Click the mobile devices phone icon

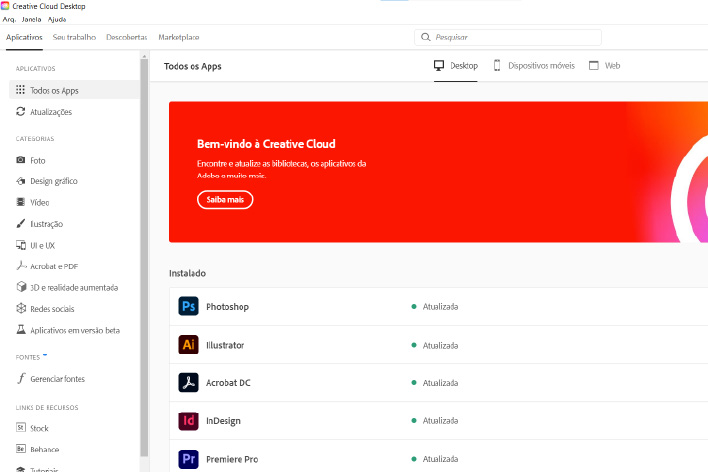[497, 65]
